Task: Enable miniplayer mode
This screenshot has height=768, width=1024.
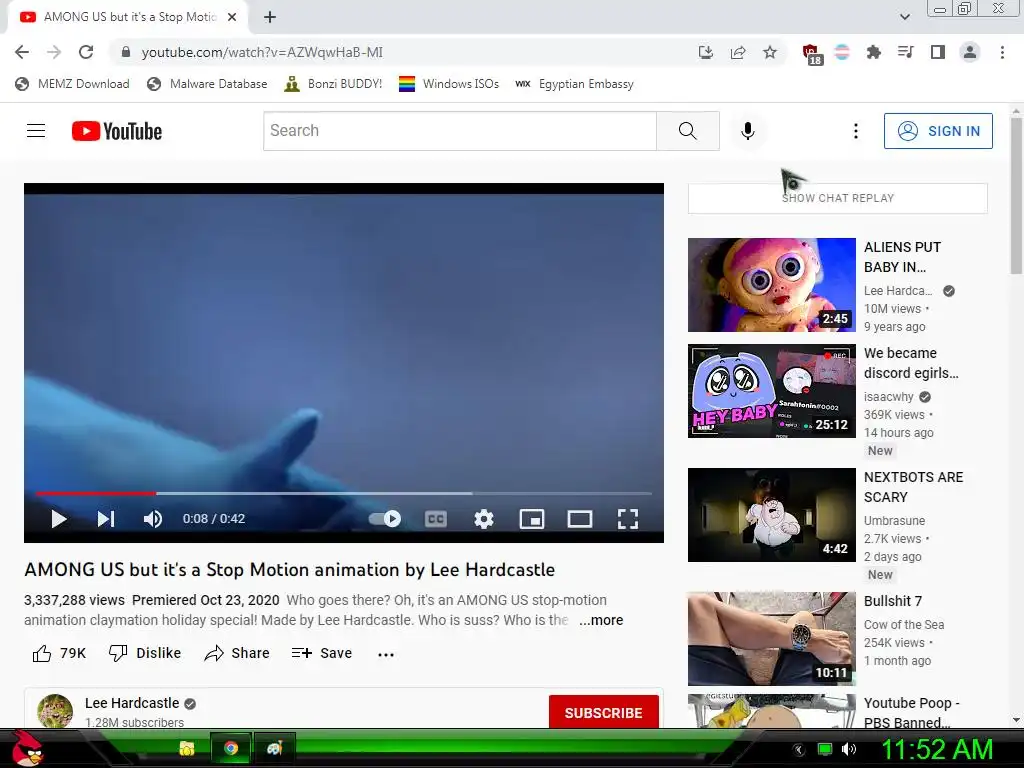Action: coord(532,519)
